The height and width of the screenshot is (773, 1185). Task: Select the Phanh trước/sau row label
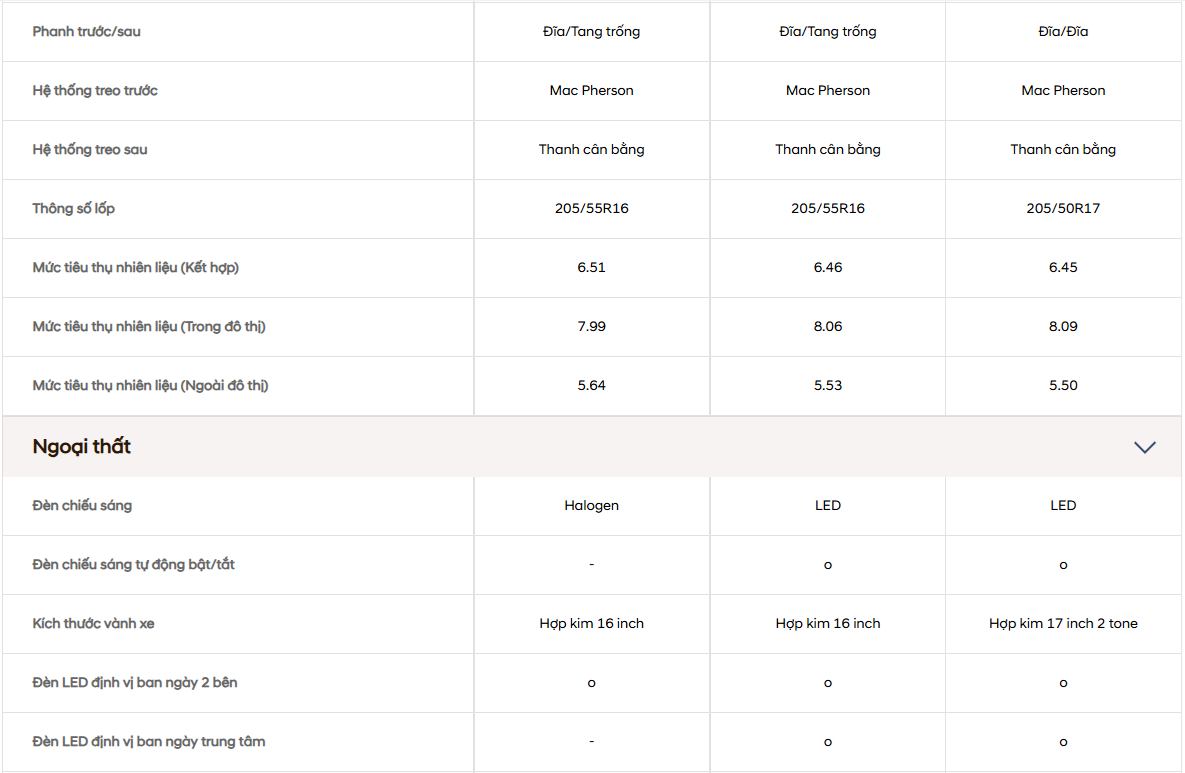click(86, 32)
